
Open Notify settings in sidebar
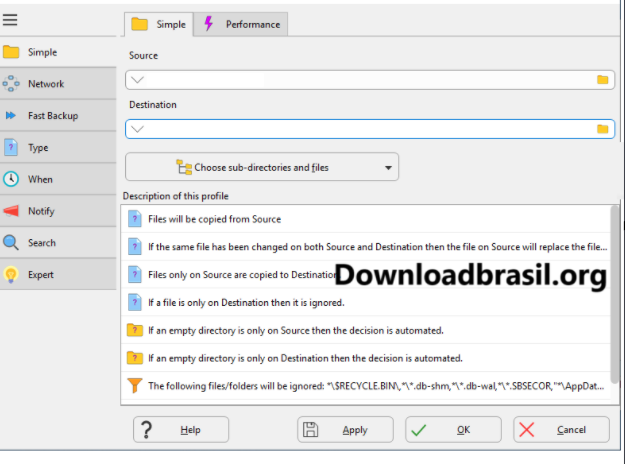click(x=58, y=211)
